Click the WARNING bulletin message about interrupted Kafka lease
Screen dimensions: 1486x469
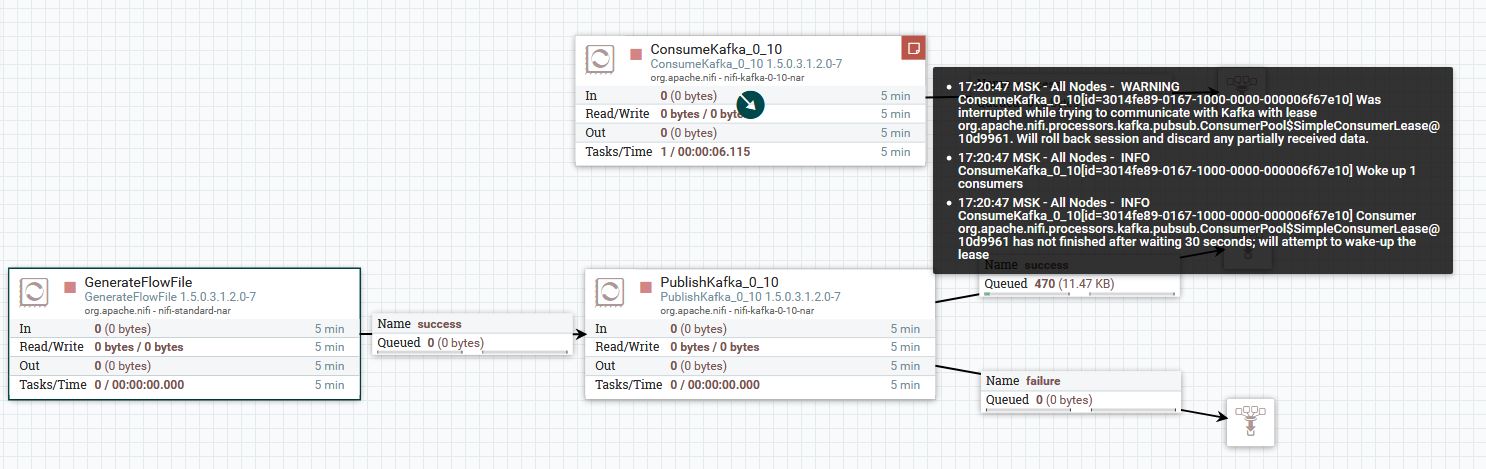pos(1199,113)
